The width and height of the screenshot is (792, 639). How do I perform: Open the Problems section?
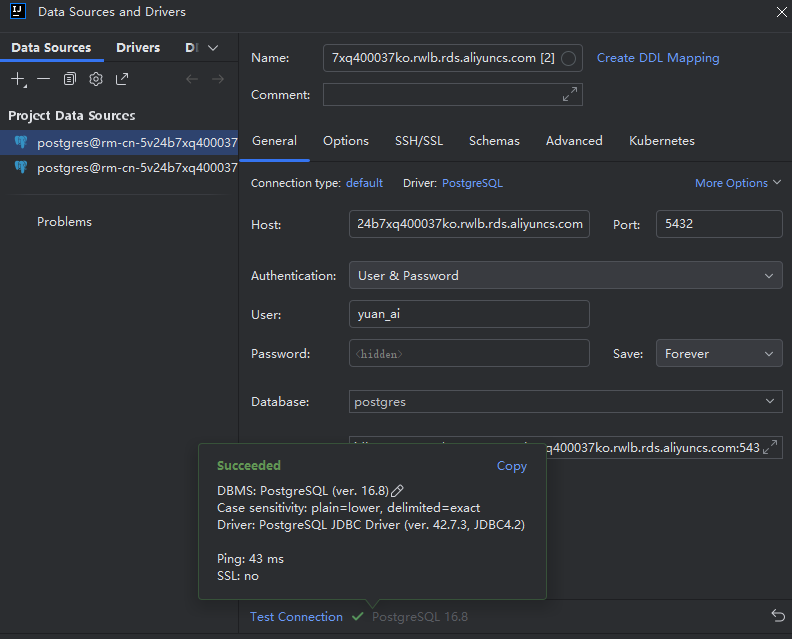coord(64,222)
